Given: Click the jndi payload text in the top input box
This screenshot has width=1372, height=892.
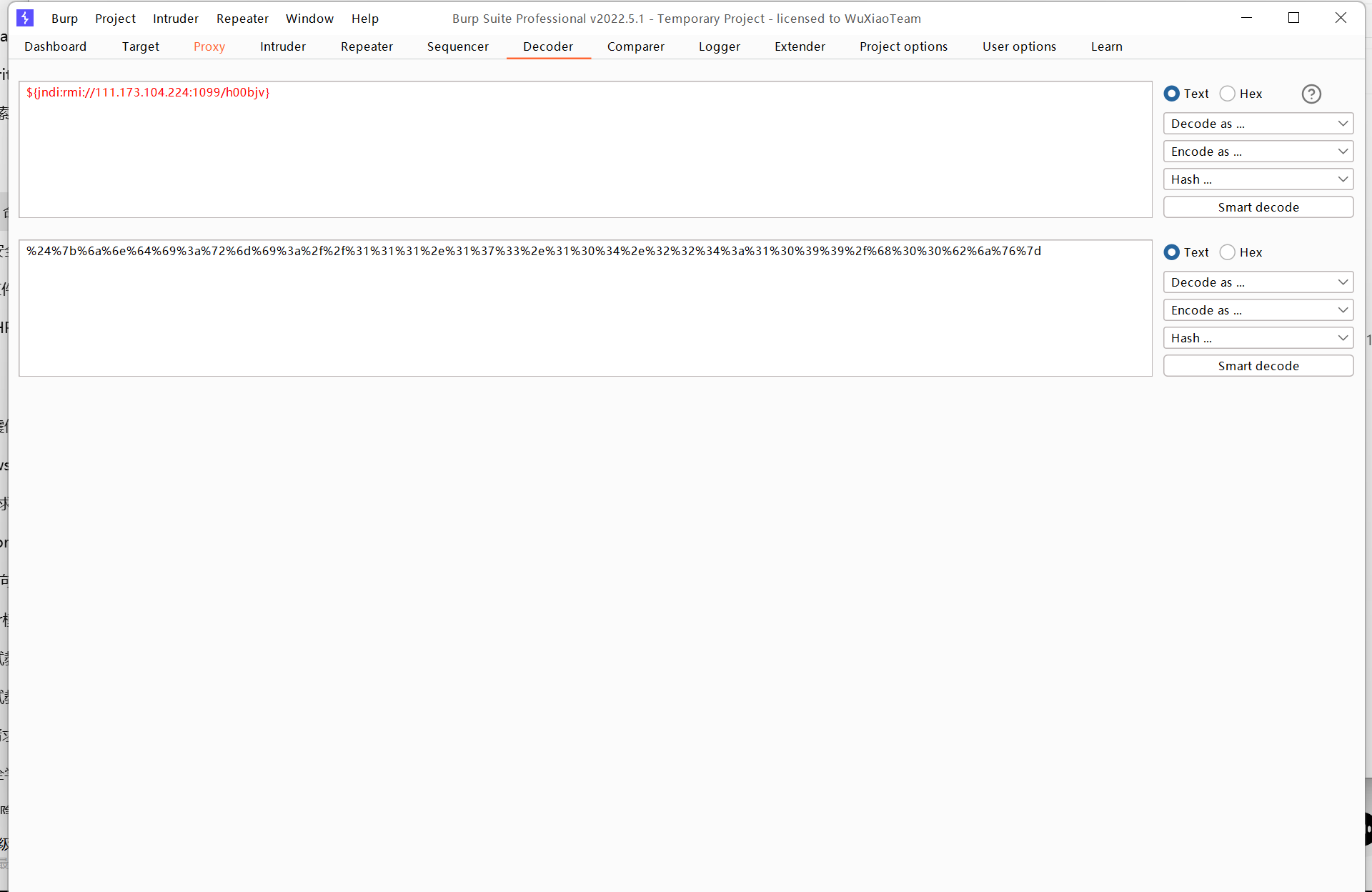Looking at the screenshot, I should pos(148,92).
